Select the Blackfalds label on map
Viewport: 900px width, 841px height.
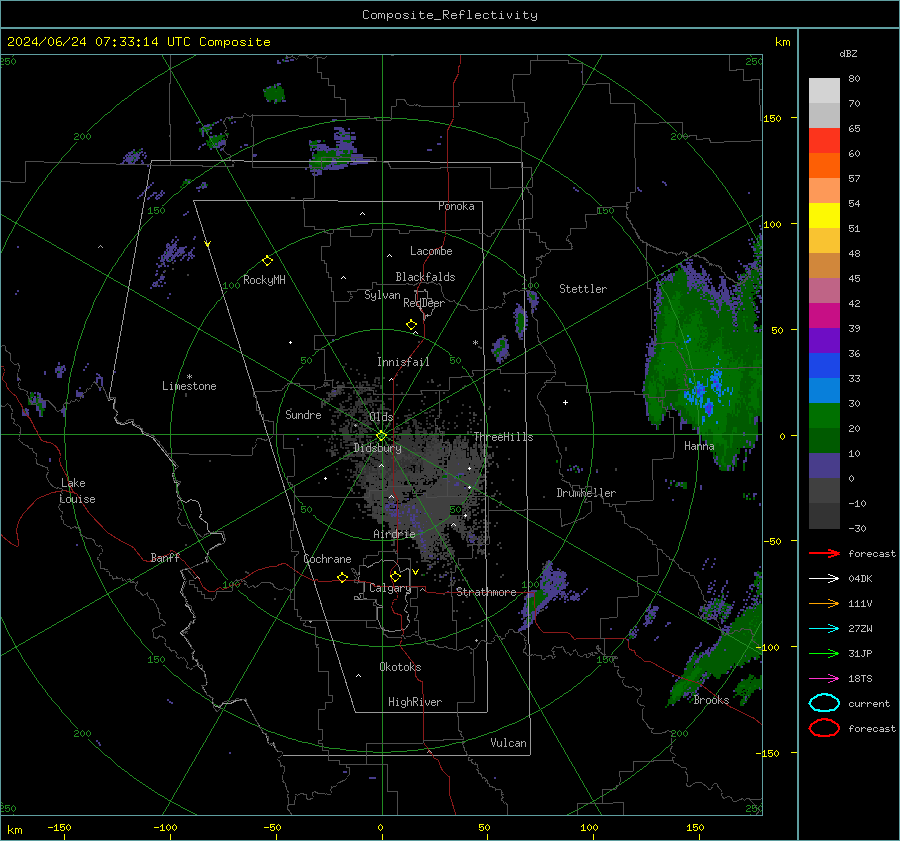point(425,277)
